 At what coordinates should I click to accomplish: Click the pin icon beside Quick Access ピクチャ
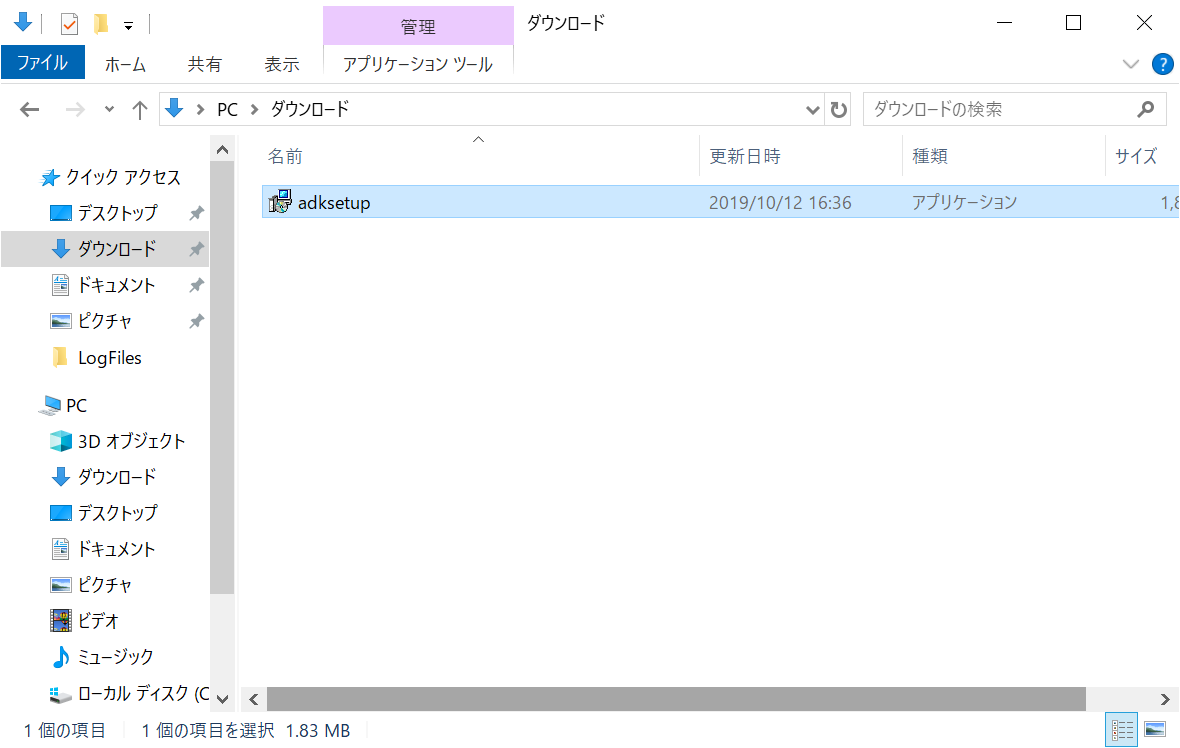(x=196, y=321)
